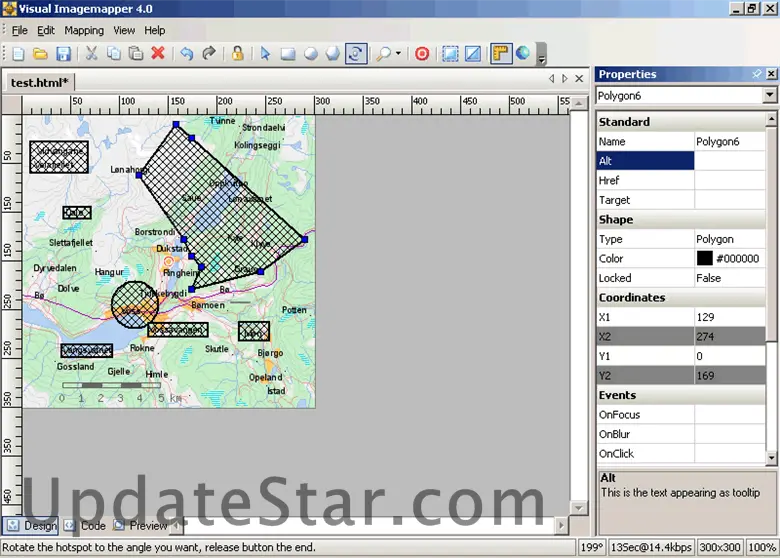Undo the last action

click(x=187, y=53)
